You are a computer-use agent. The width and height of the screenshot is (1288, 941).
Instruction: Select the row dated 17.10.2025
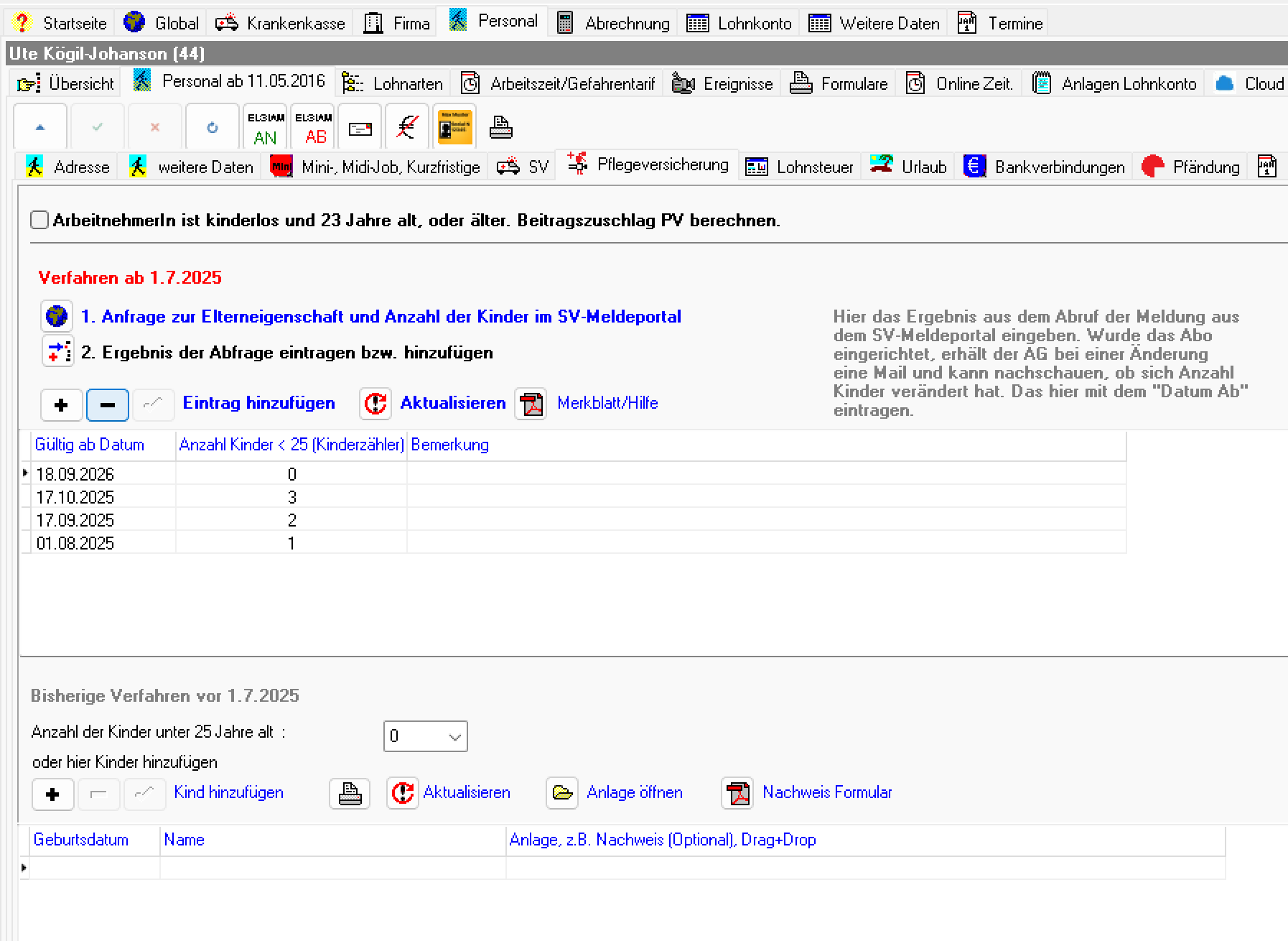coord(75,497)
